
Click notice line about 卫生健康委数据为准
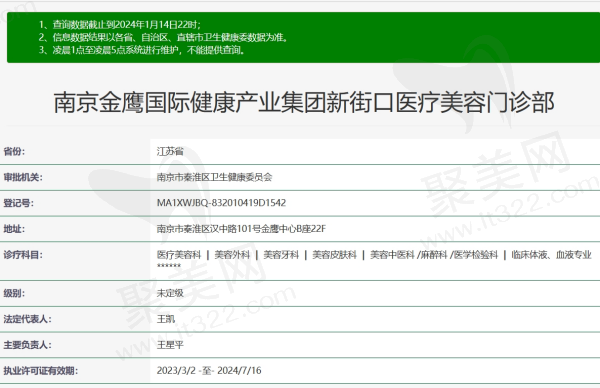coord(163,37)
